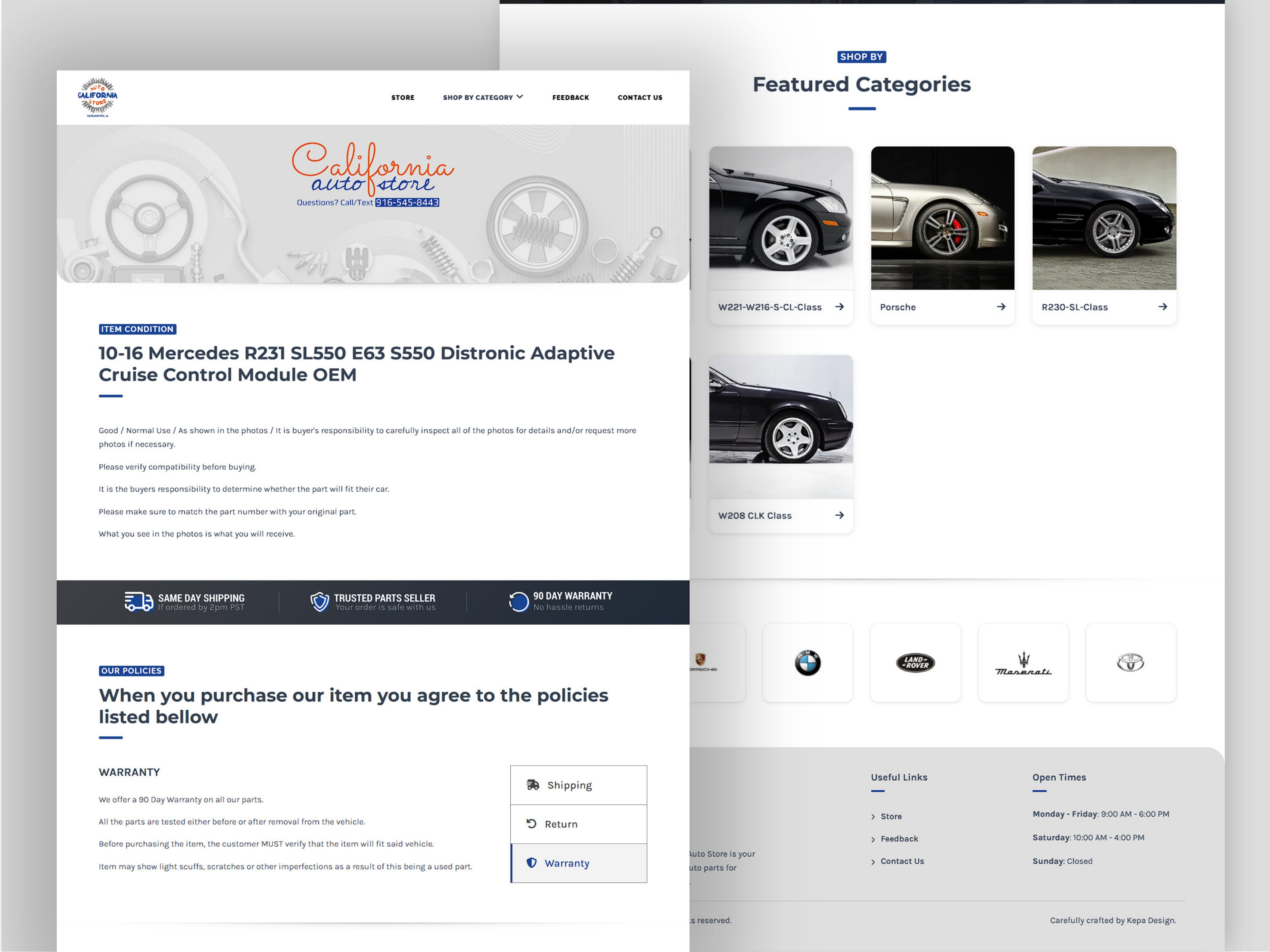Click the Same Day Shipping truck icon
The width and height of the screenshot is (1270, 952).
[139, 602]
